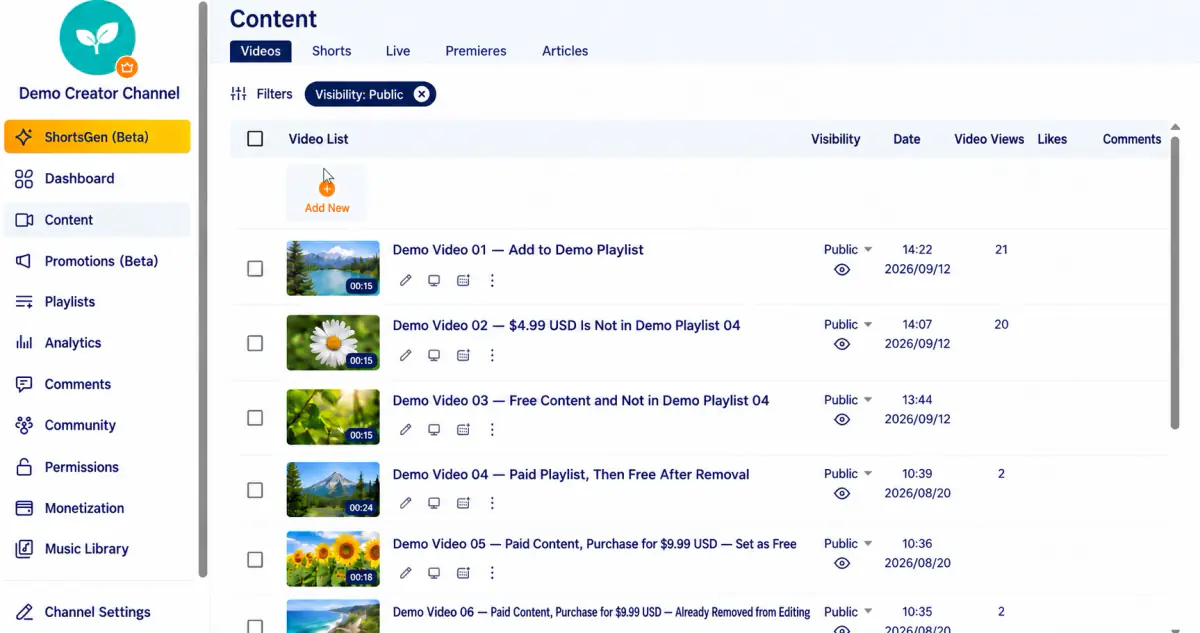Open Public visibility dropdown for Demo Video 06

click(848, 611)
